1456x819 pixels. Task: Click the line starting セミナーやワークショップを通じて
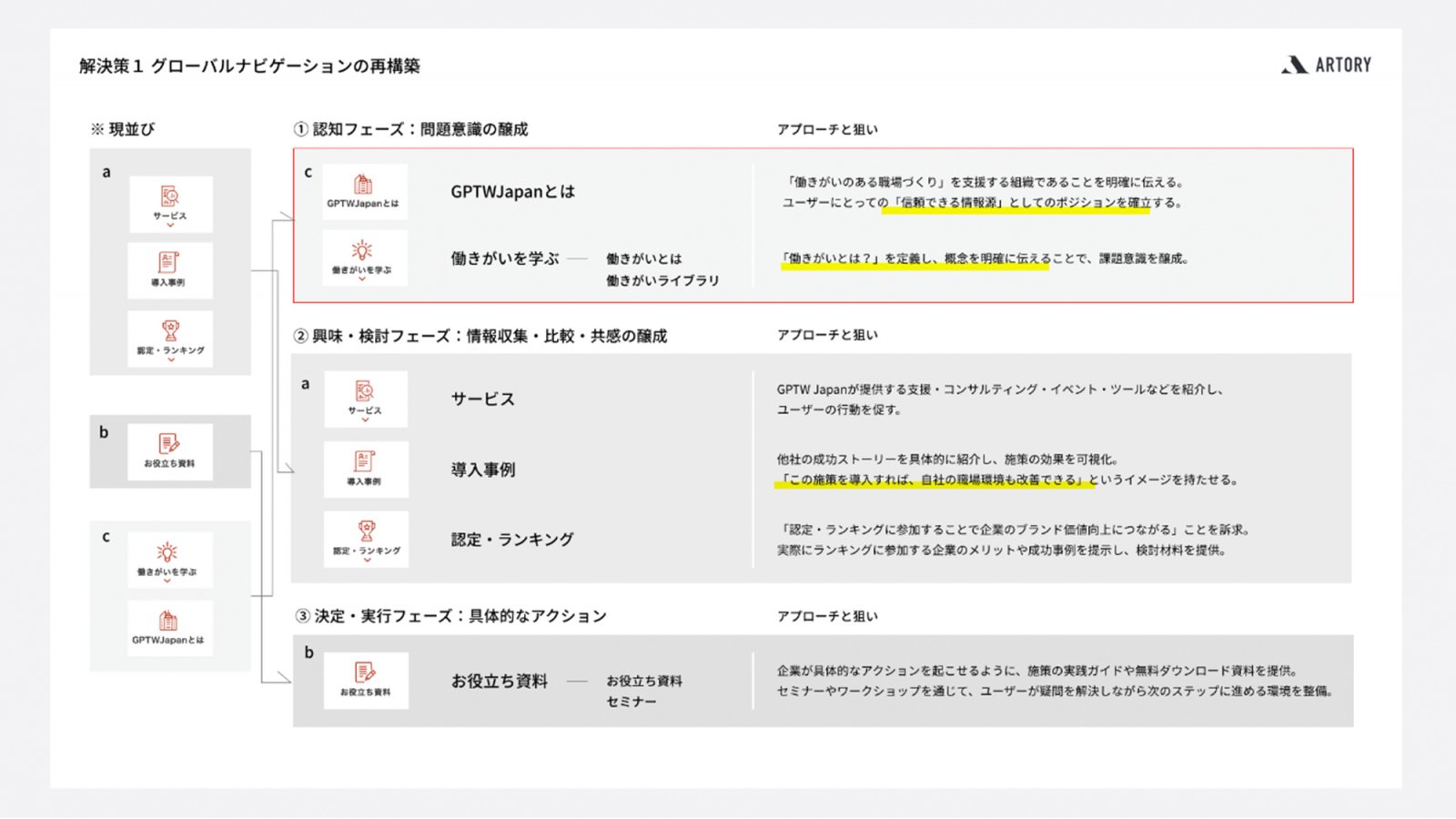[x=1055, y=692]
